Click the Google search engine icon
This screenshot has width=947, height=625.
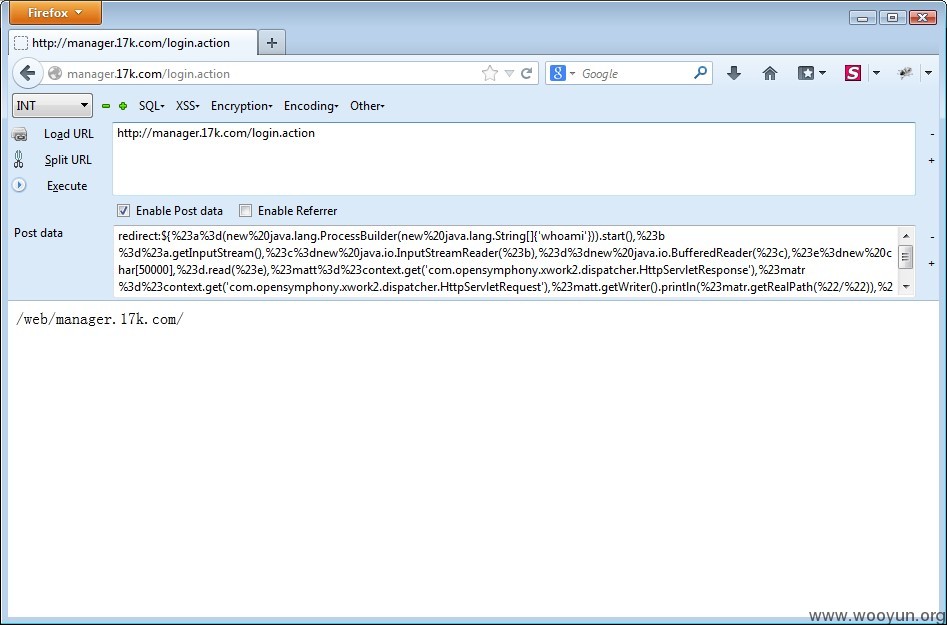coord(557,74)
